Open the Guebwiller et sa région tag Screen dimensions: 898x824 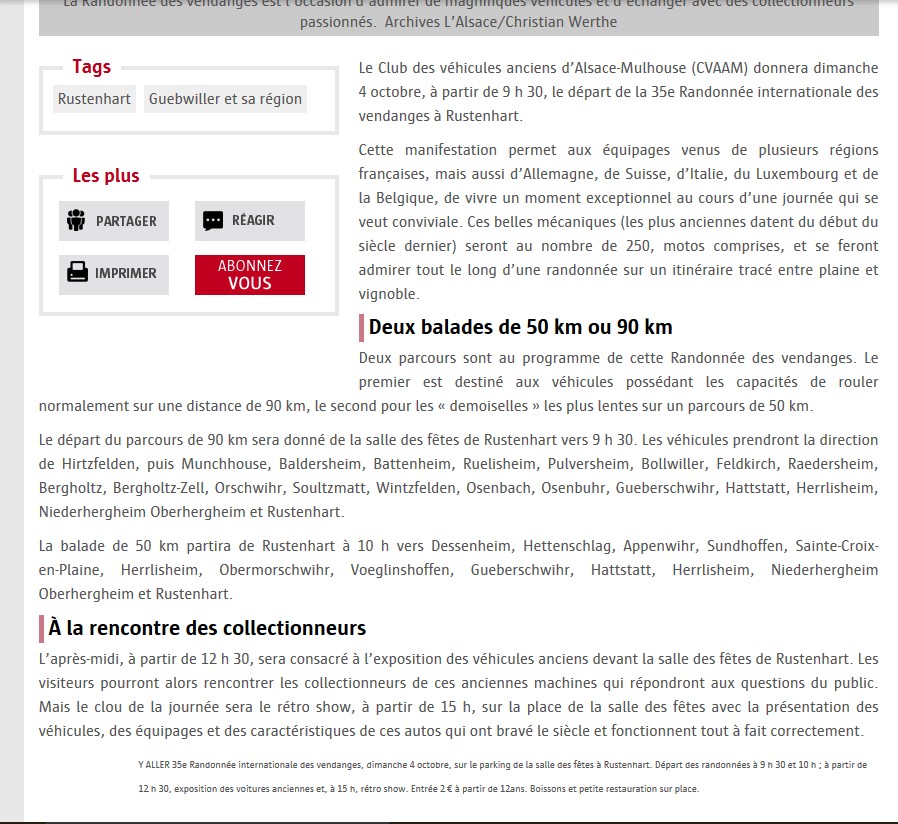225,99
